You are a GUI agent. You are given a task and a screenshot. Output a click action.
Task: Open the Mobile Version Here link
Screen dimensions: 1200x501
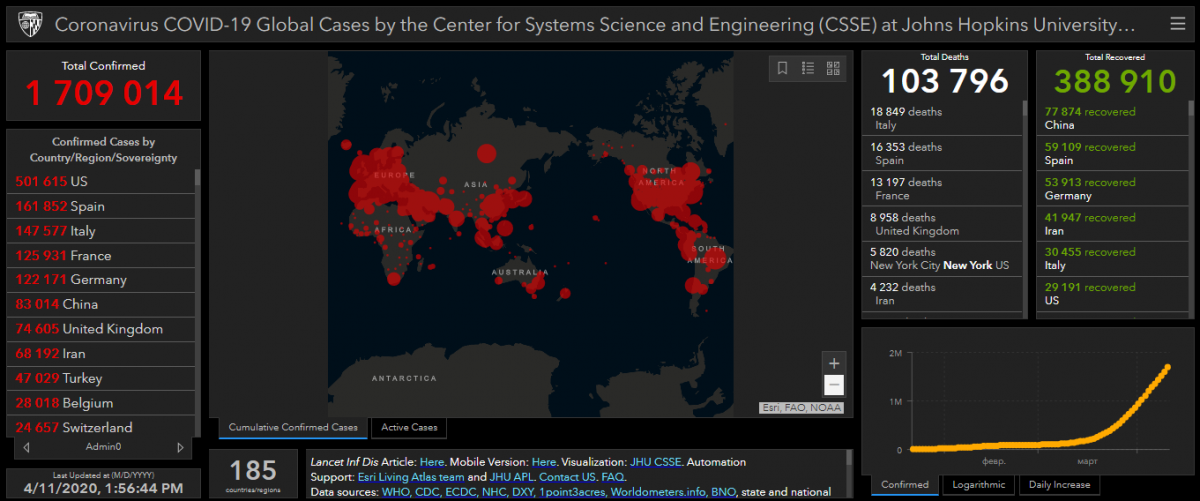544,462
